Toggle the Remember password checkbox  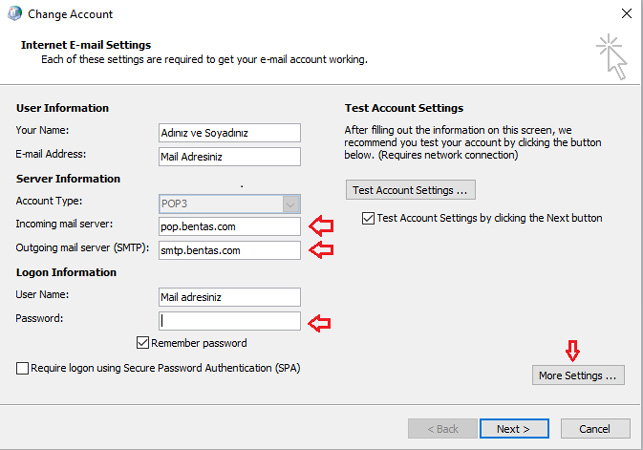point(142,343)
